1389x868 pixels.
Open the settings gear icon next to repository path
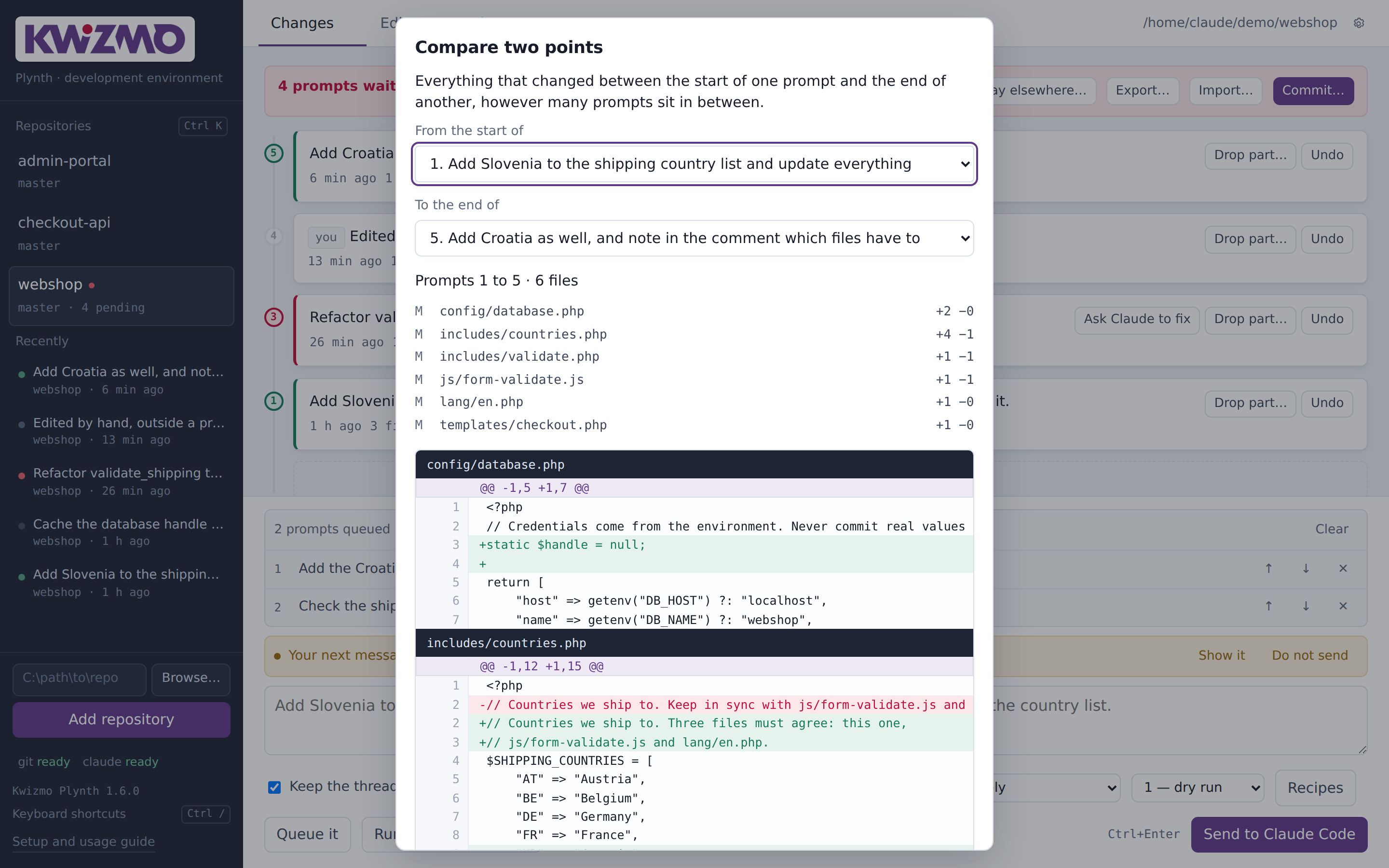point(1359,23)
